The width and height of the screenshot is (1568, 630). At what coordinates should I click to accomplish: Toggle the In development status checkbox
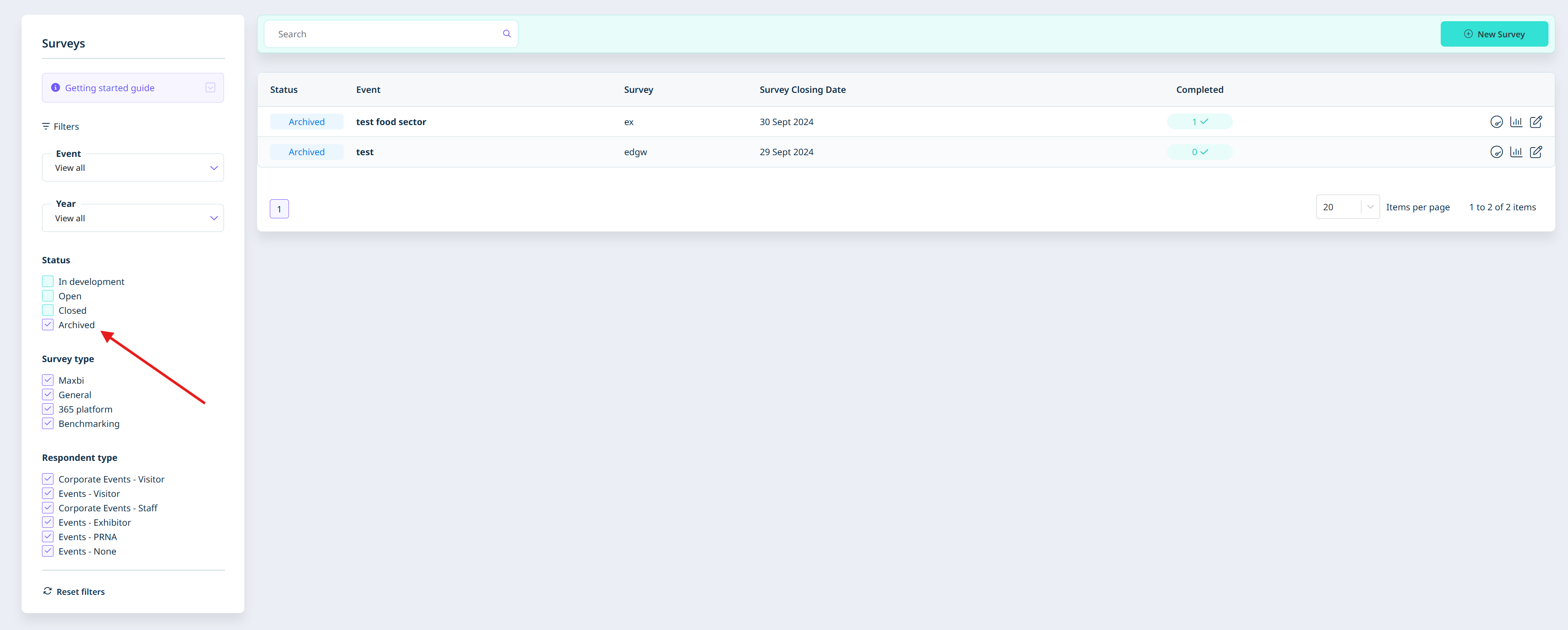tap(48, 282)
